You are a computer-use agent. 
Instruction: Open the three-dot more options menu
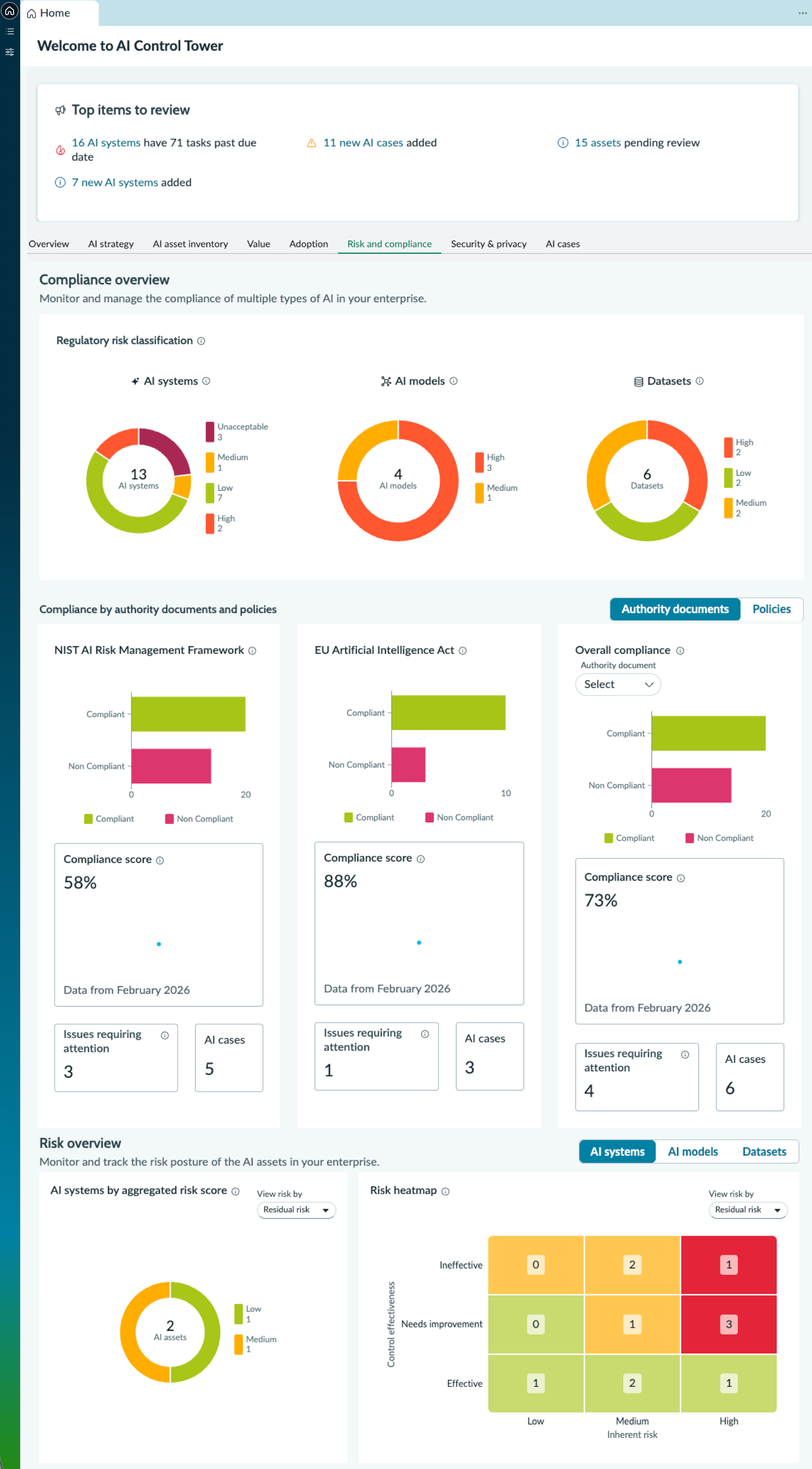802,13
